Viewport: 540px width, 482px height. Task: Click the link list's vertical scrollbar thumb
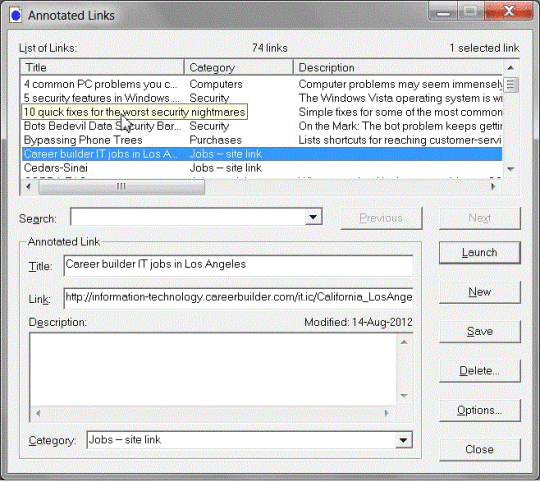pos(511,84)
